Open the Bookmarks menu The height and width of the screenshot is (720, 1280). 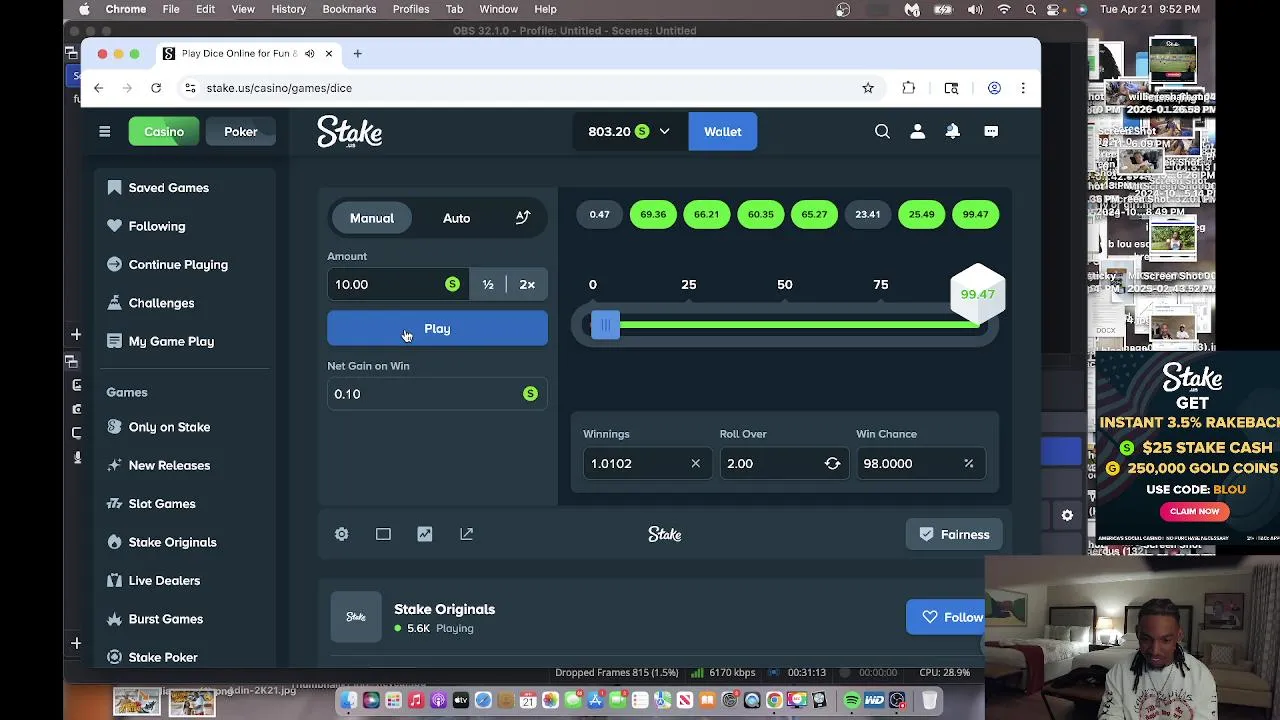349,9
